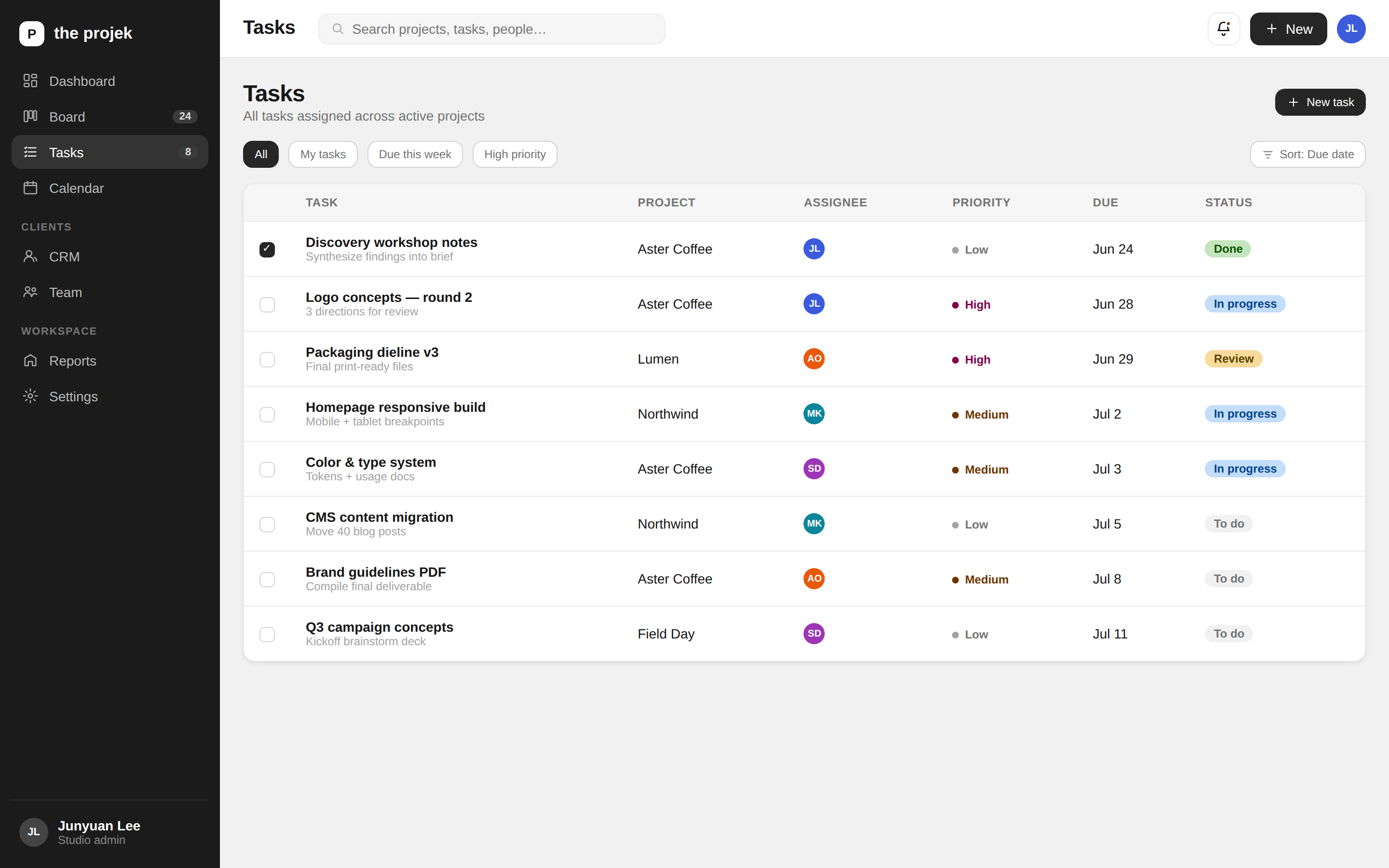The height and width of the screenshot is (868, 1389).
Task: Select the Due this week filter
Action: point(415,154)
